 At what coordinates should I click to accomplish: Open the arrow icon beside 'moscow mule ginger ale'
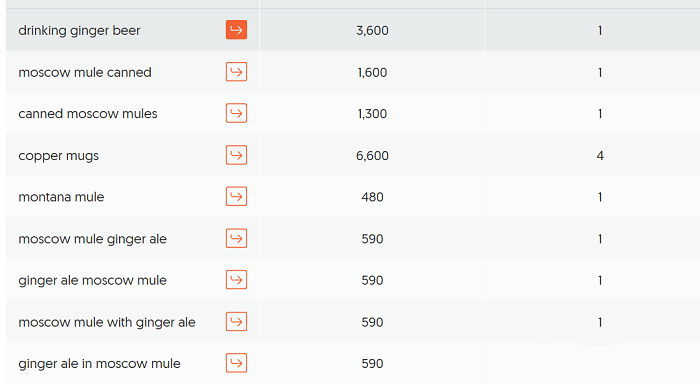pyautogui.click(x=236, y=238)
